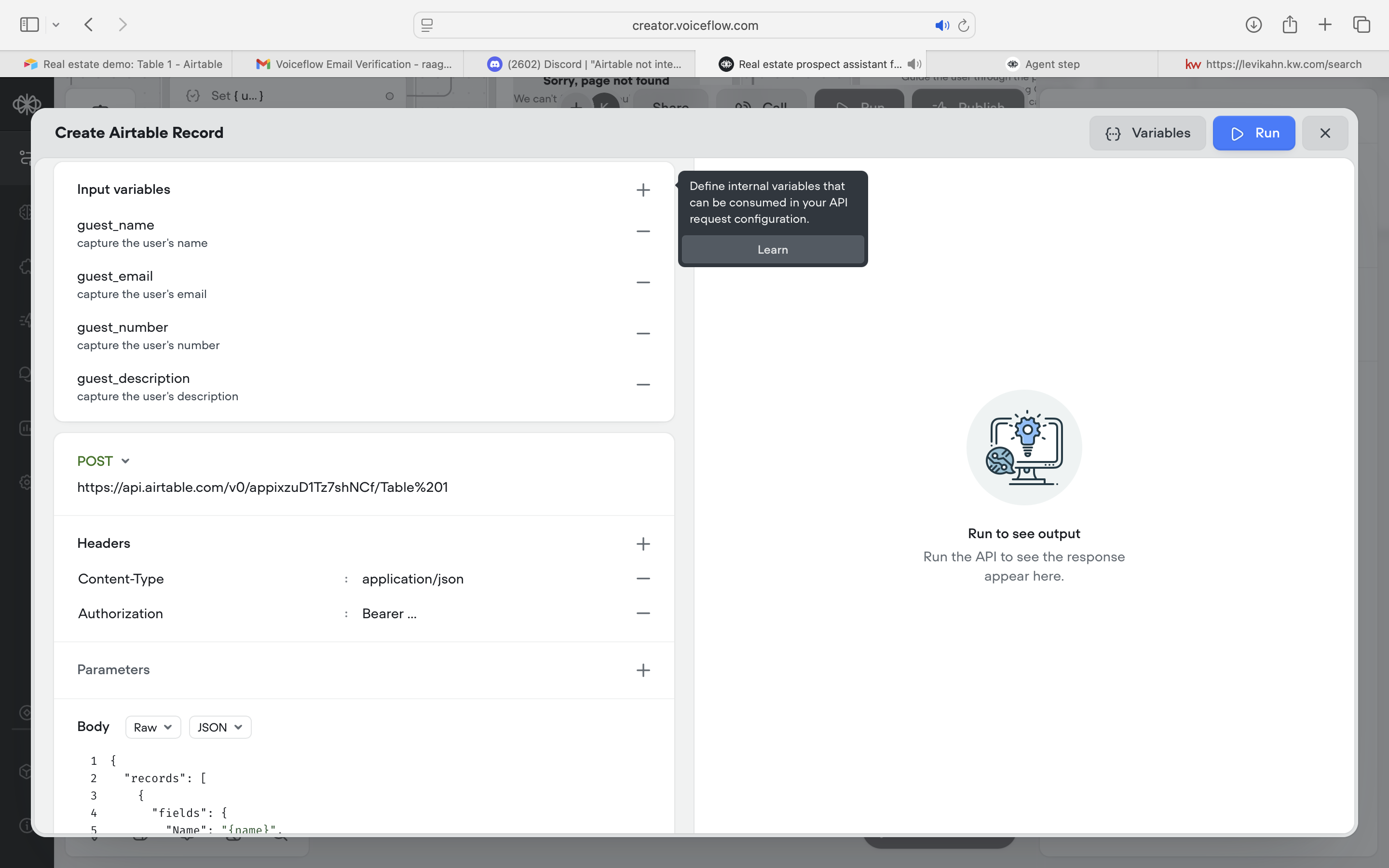Delete the Authorization header
Viewport: 1389px width, 868px height.
pyautogui.click(x=643, y=613)
